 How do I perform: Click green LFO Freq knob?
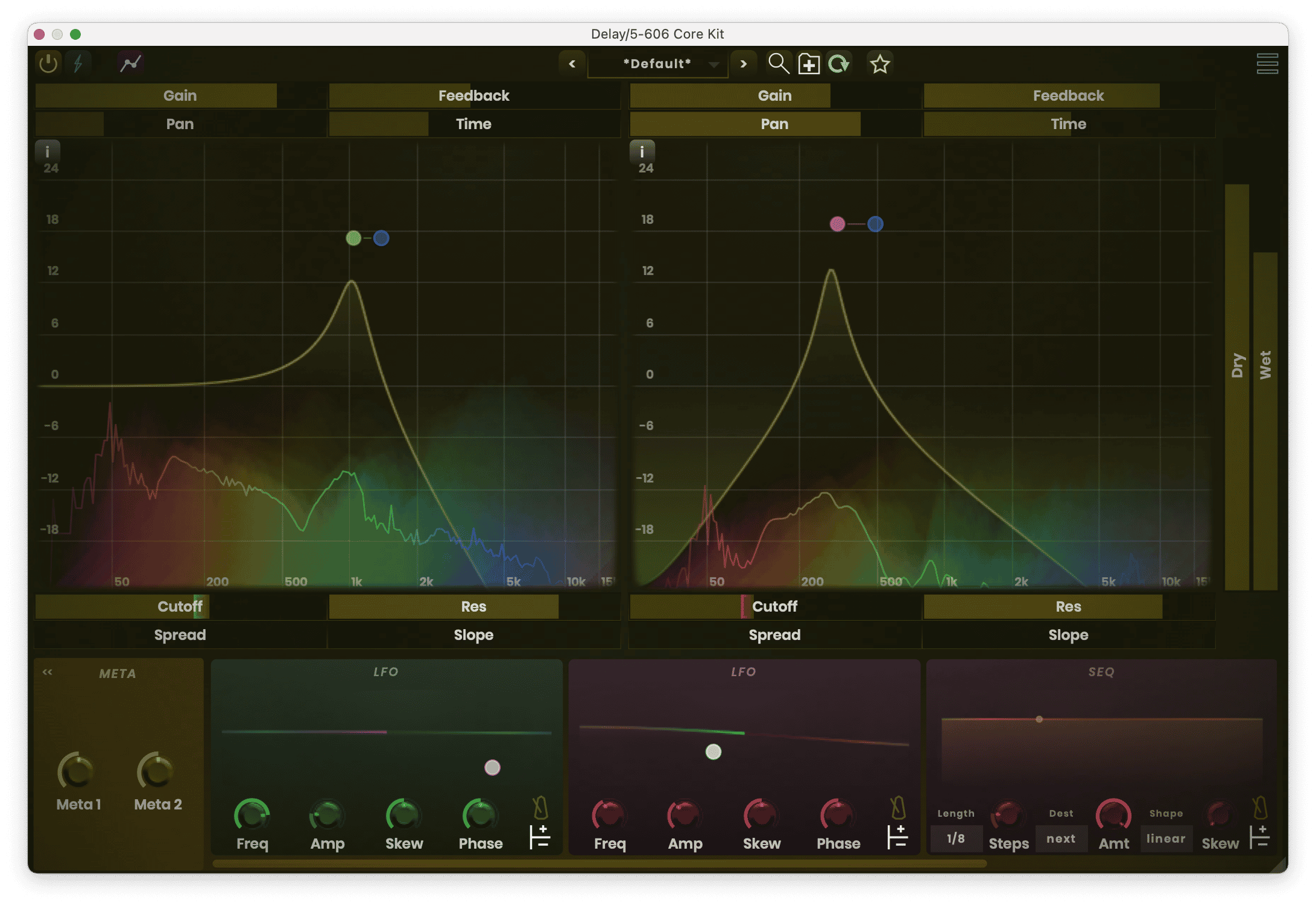tap(252, 816)
